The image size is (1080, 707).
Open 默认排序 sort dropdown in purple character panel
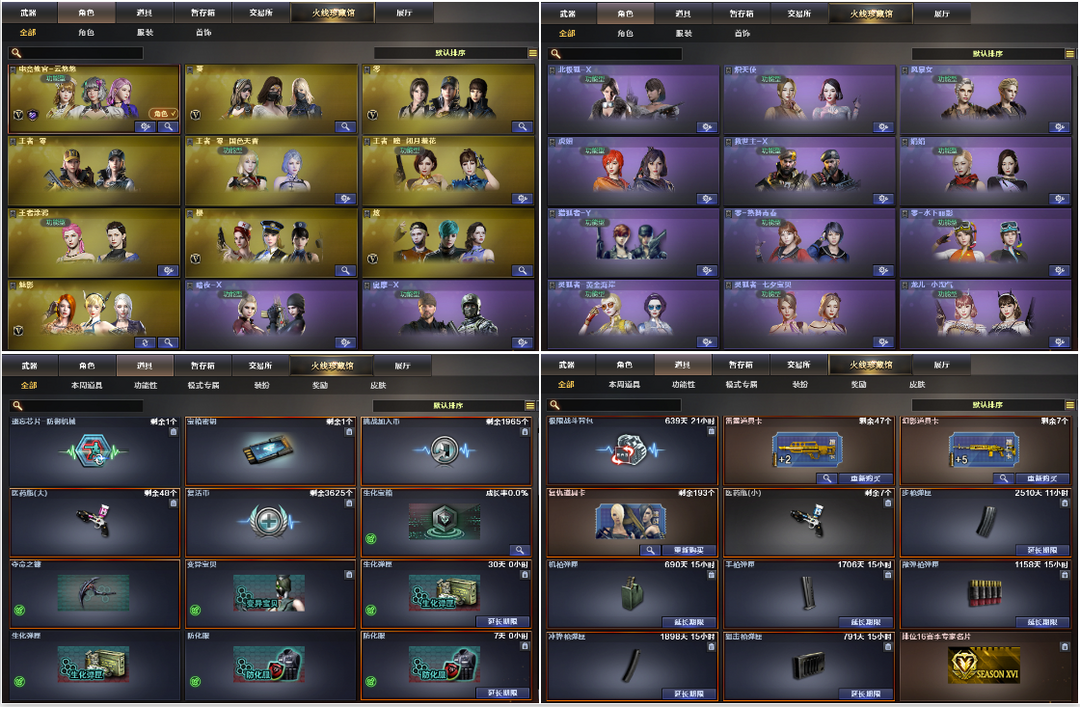point(988,54)
